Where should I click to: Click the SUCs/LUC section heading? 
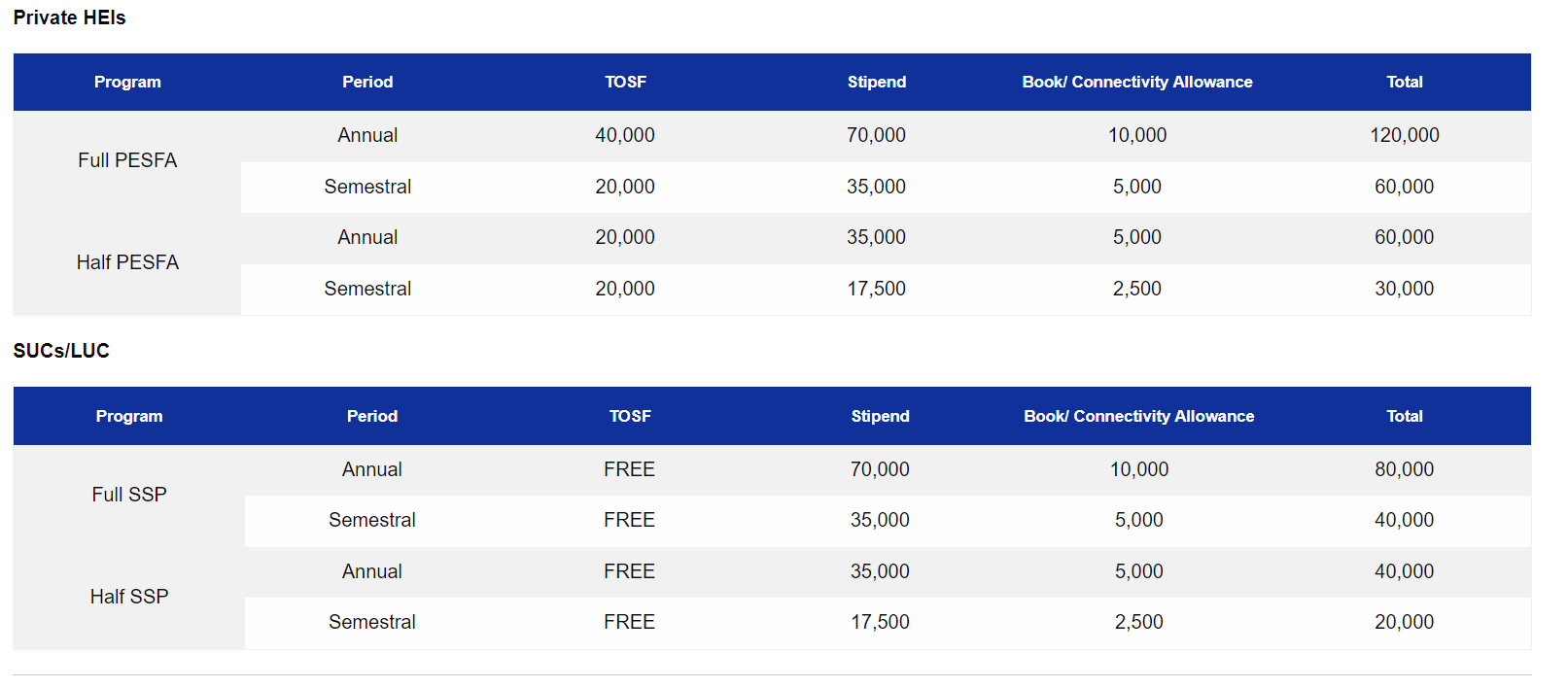[61, 351]
